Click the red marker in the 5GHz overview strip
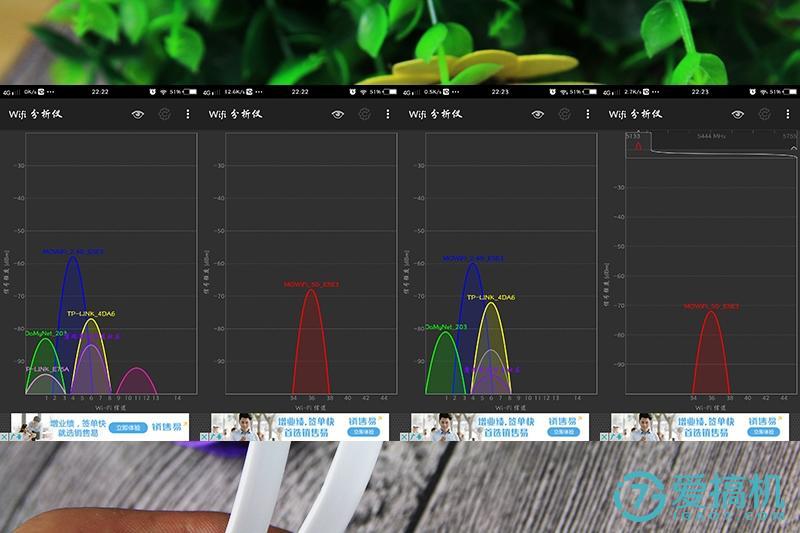Viewport: 800px width, 533px height. pos(638,146)
